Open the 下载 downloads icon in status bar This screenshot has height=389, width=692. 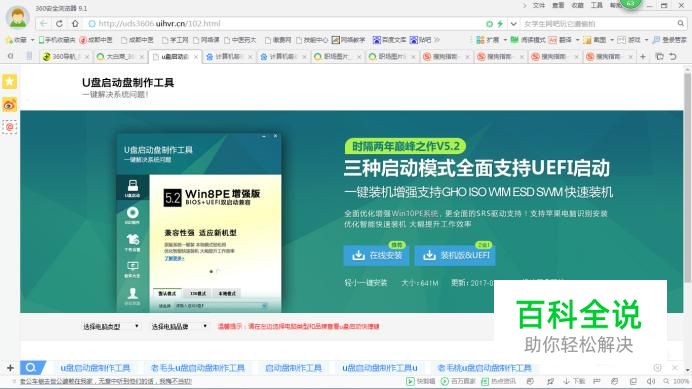tap(574, 381)
